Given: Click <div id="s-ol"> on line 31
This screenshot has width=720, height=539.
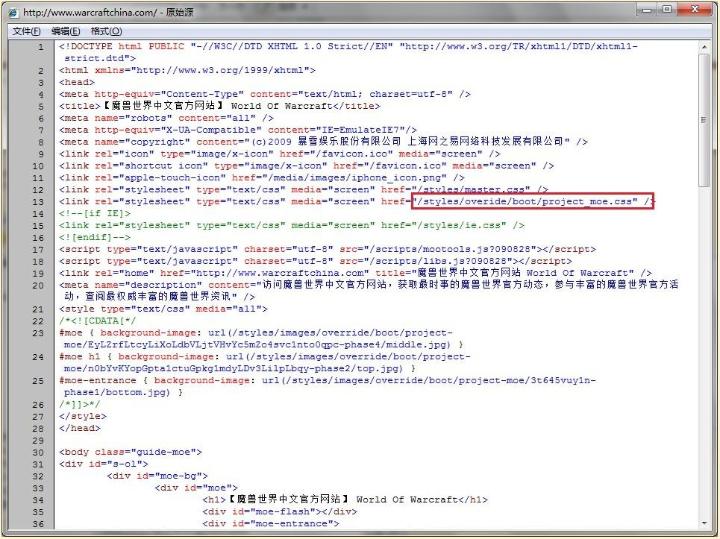Looking at the screenshot, I should tap(103, 464).
